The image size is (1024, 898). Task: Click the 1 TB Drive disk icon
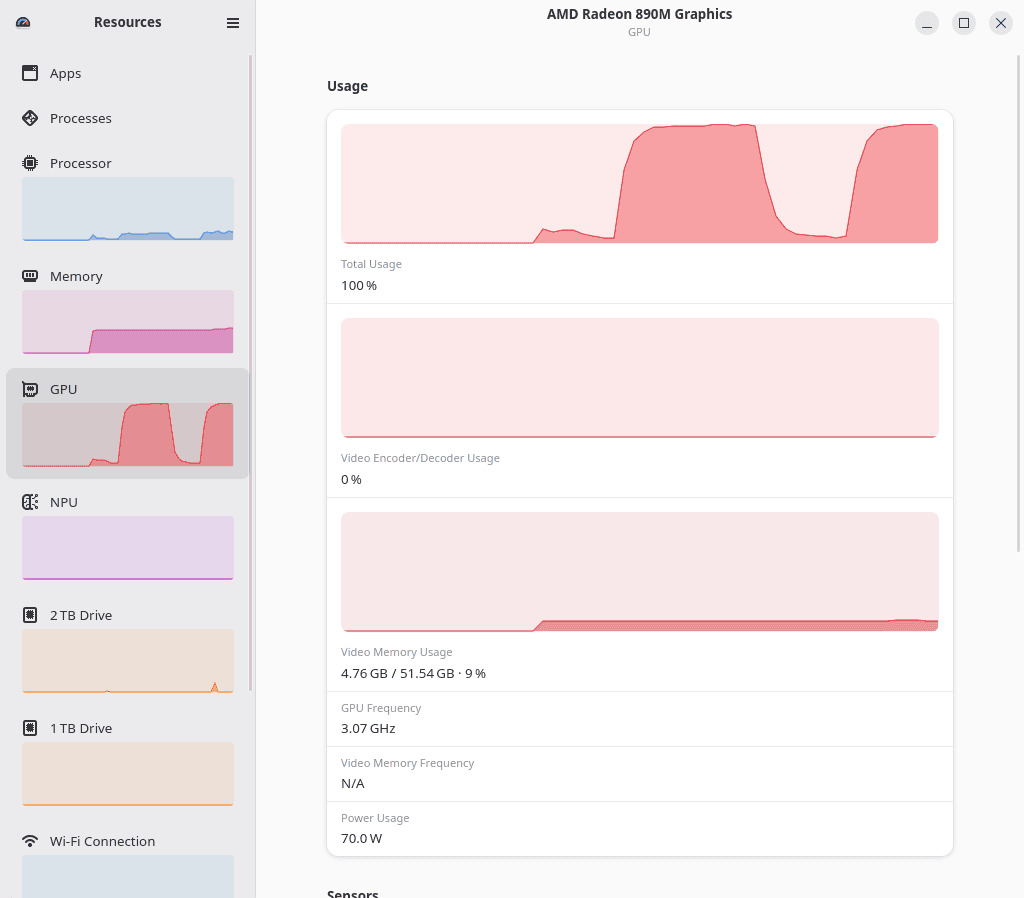30,728
